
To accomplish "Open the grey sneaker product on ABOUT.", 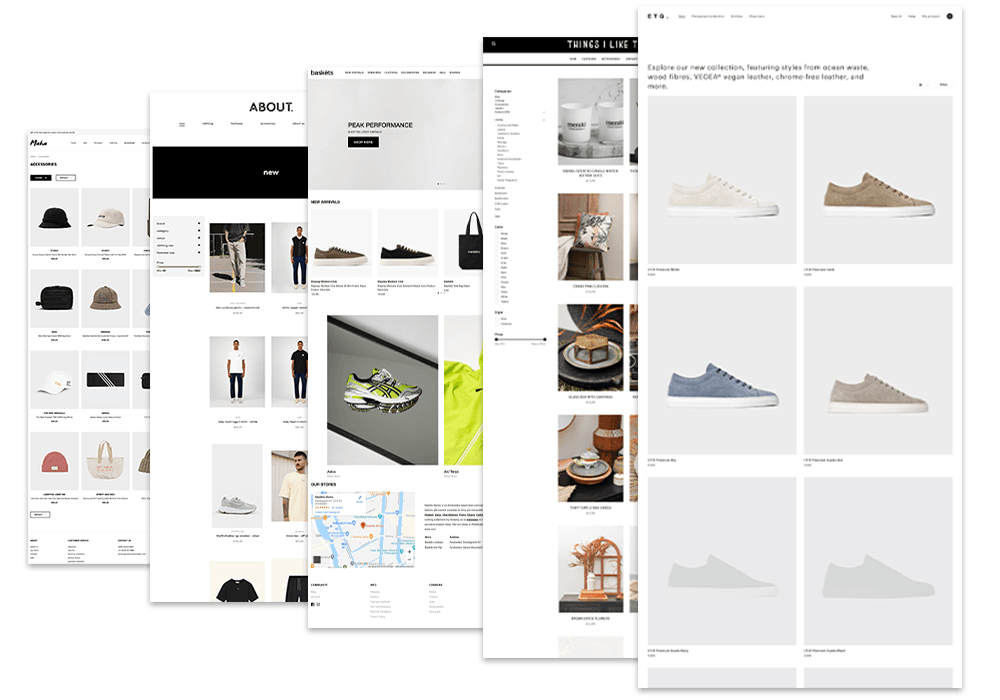I will [x=237, y=486].
